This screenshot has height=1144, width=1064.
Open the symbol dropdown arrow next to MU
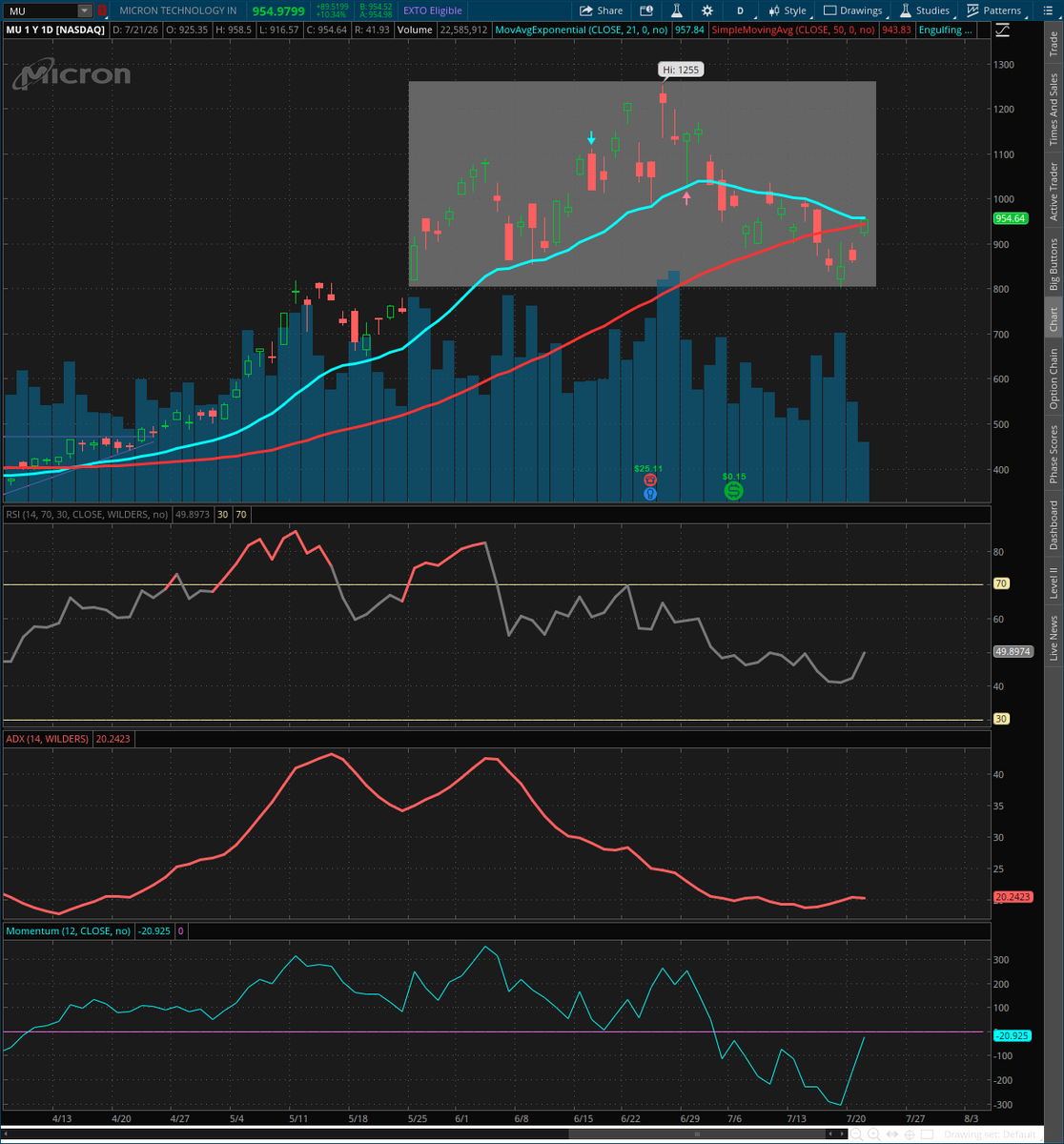coord(84,10)
